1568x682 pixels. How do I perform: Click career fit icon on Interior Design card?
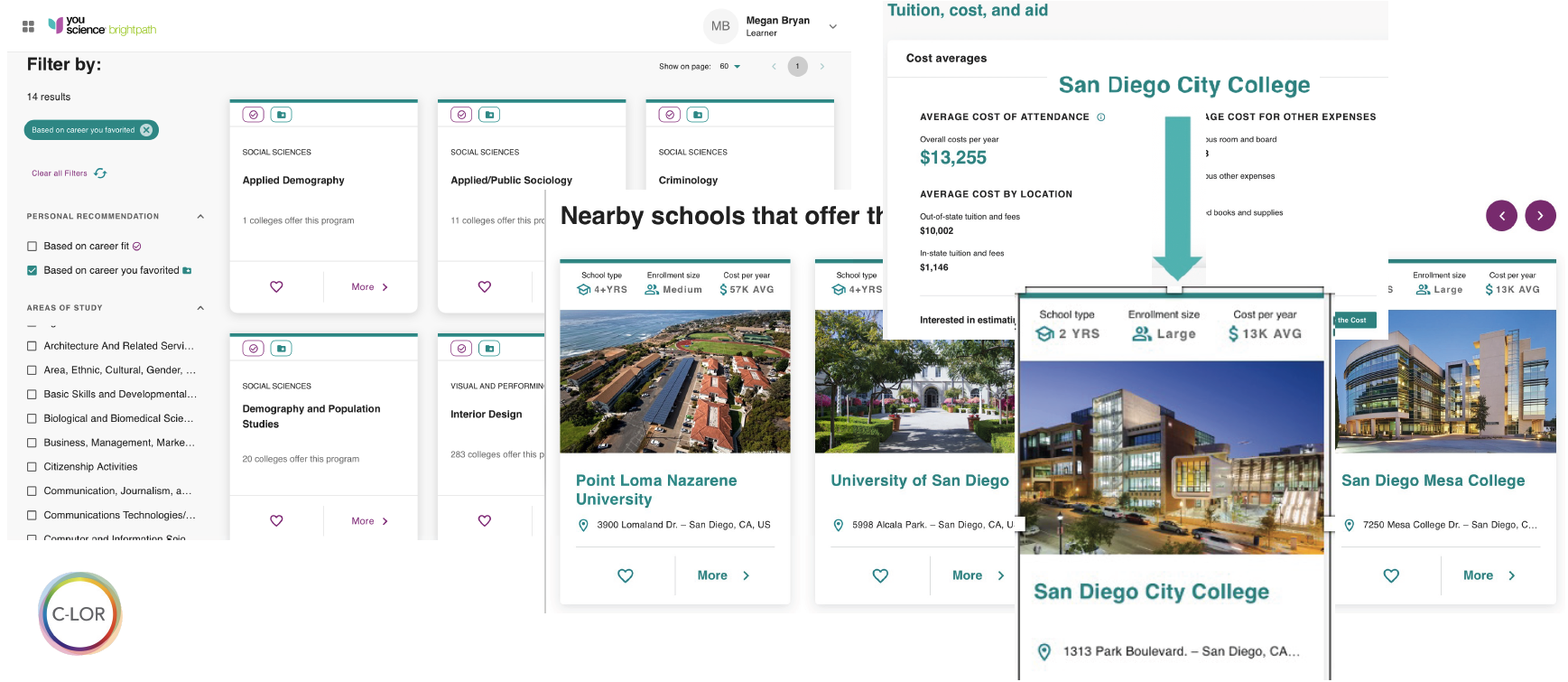coord(461,349)
